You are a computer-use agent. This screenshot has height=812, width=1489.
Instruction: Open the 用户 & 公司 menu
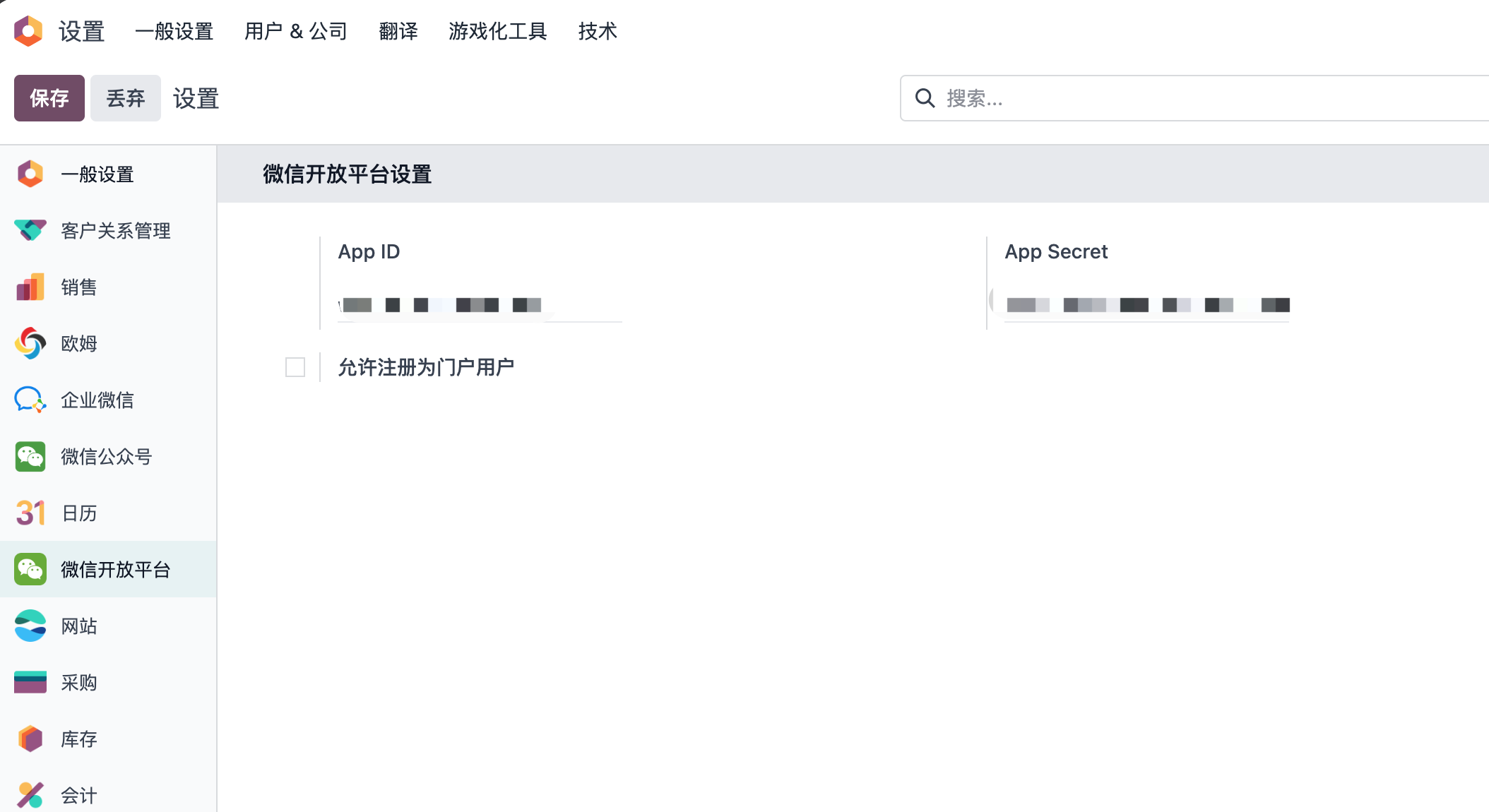(295, 31)
